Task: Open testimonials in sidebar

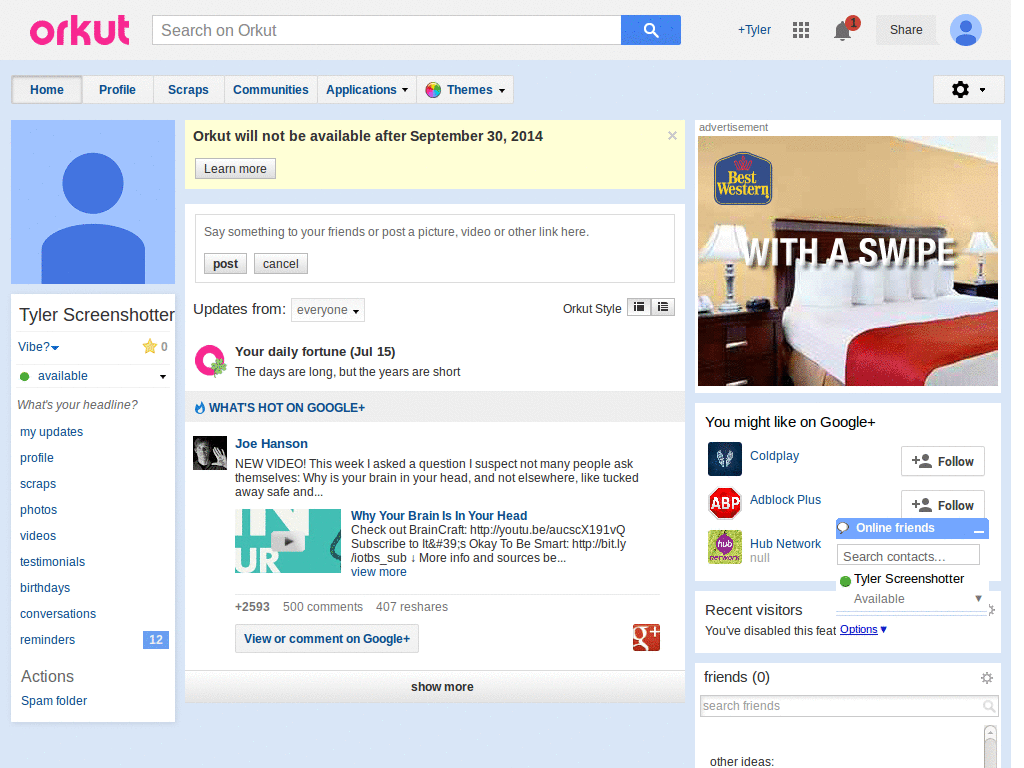Action: pos(52,562)
